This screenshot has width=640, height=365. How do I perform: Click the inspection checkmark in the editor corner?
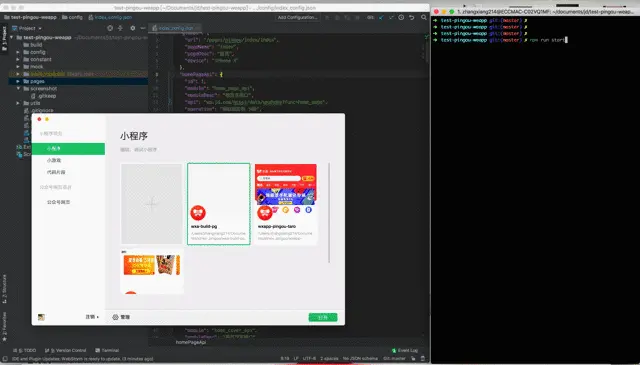(x=426, y=37)
